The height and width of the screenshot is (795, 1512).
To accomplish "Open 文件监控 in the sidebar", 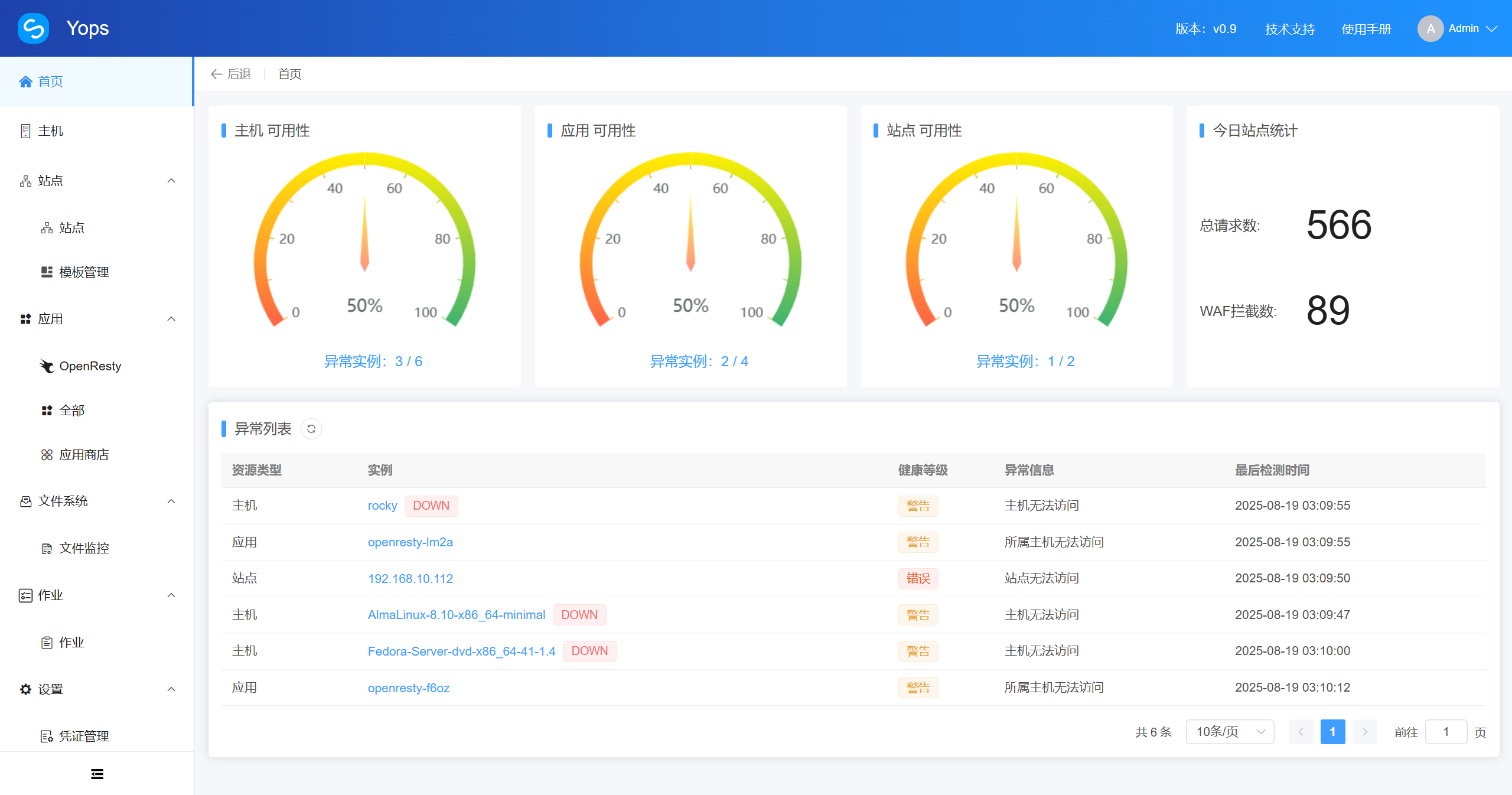I will tap(84, 548).
